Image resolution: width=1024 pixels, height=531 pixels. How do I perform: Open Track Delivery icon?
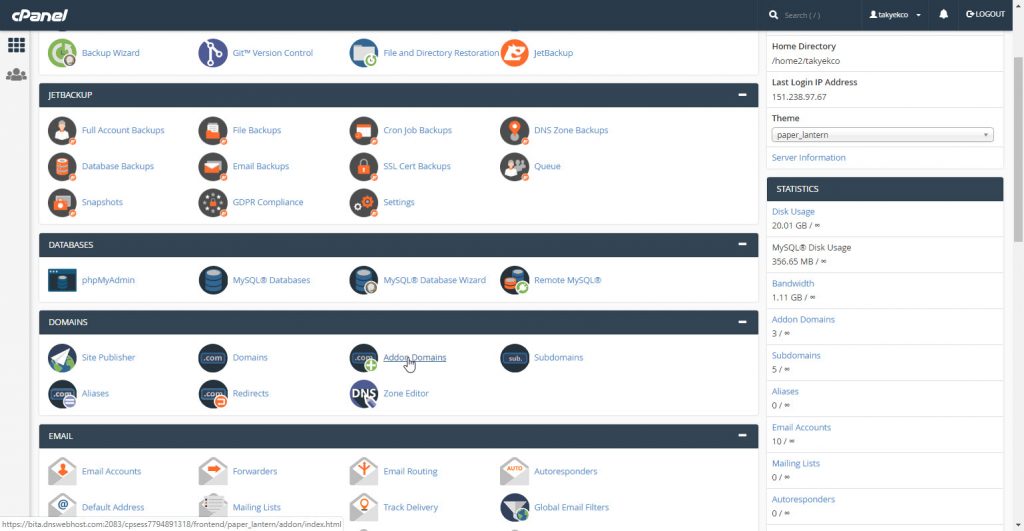[364, 507]
